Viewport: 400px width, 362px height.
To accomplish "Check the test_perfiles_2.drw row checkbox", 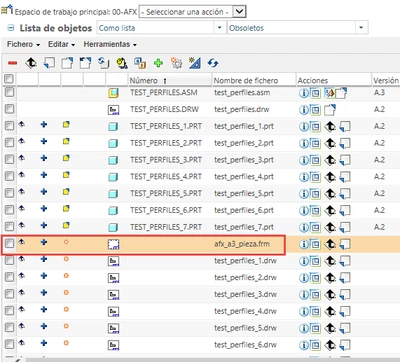I will click(9, 277).
